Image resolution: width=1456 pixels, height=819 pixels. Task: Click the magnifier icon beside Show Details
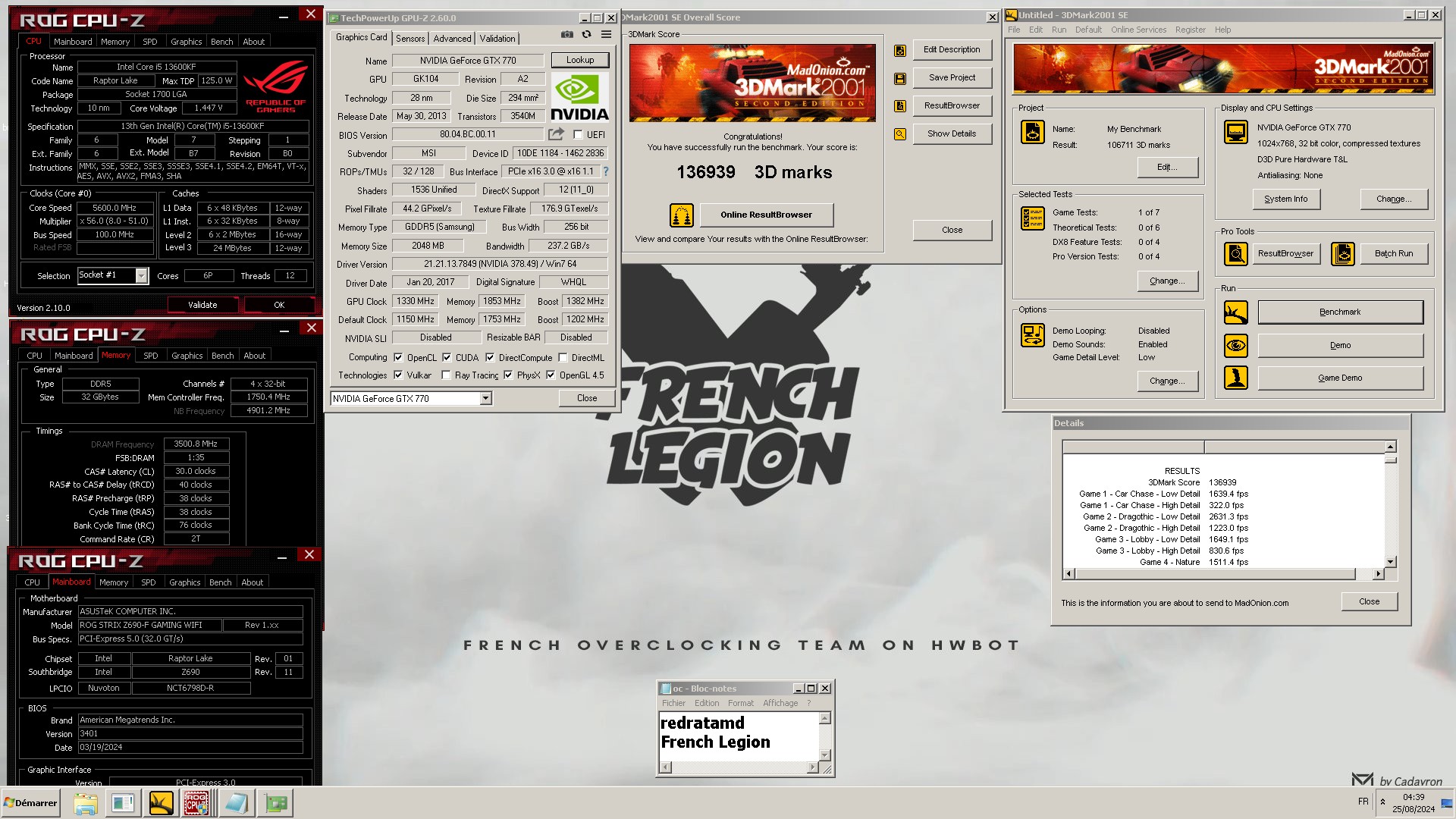pos(900,134)
